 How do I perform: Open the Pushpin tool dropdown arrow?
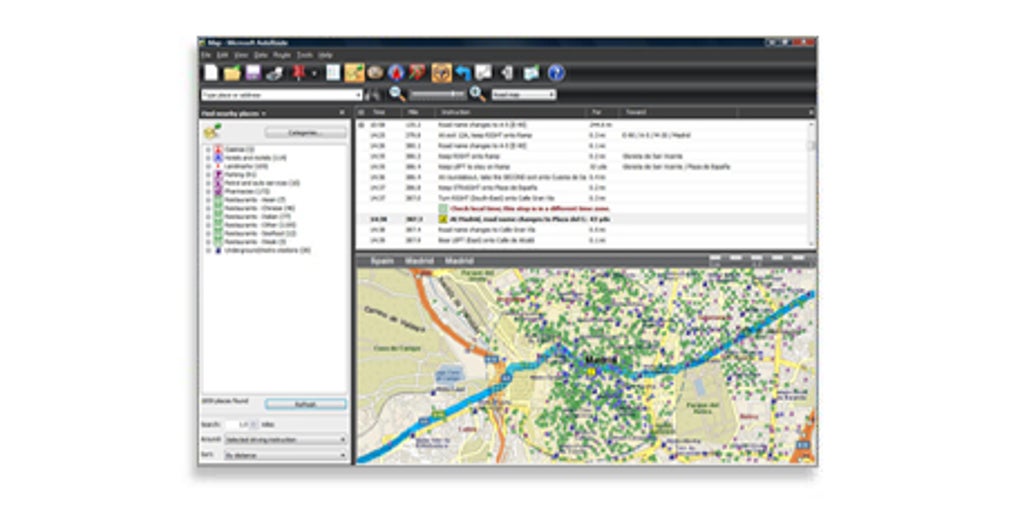point(314,73)
